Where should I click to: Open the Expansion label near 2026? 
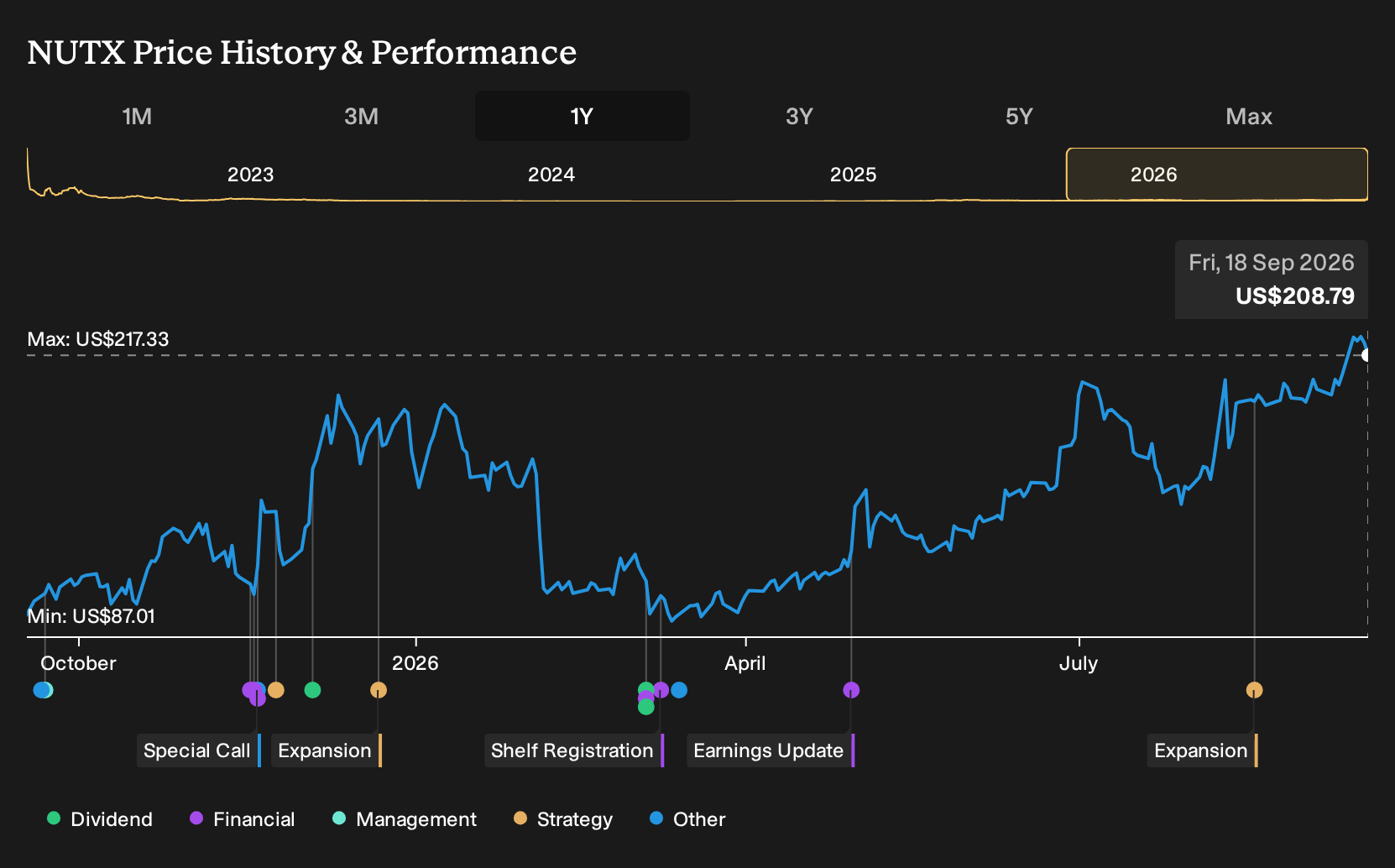point(327,750)
